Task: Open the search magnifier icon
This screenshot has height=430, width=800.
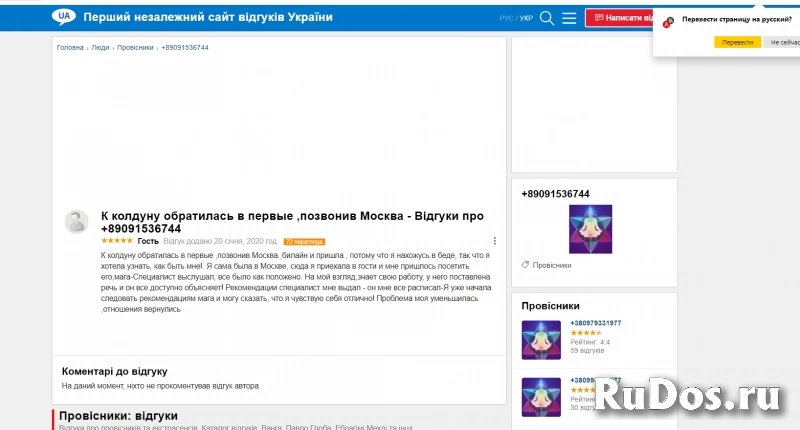Action: pos(547,18)
